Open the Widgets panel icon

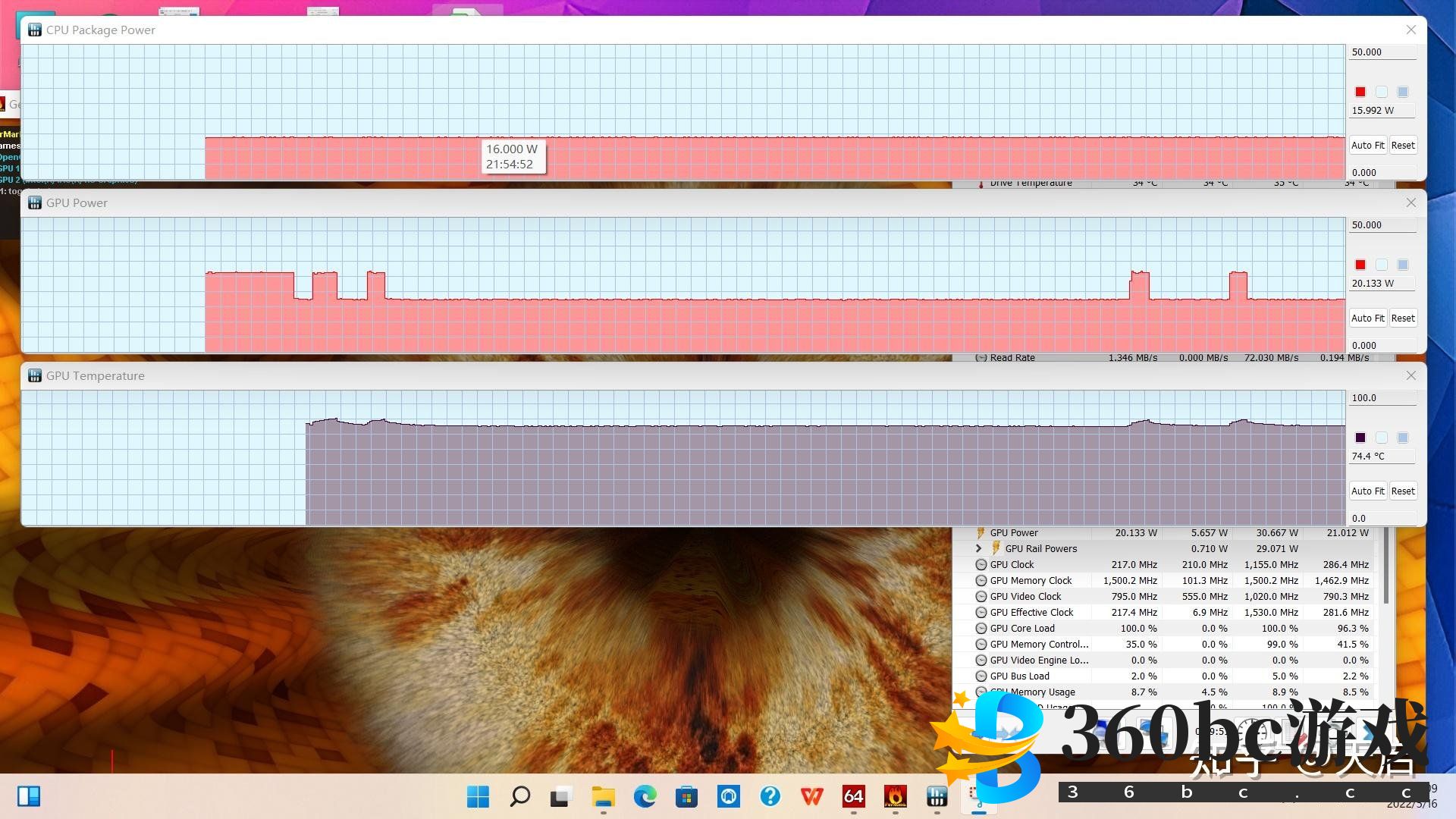tap(29, 796)
